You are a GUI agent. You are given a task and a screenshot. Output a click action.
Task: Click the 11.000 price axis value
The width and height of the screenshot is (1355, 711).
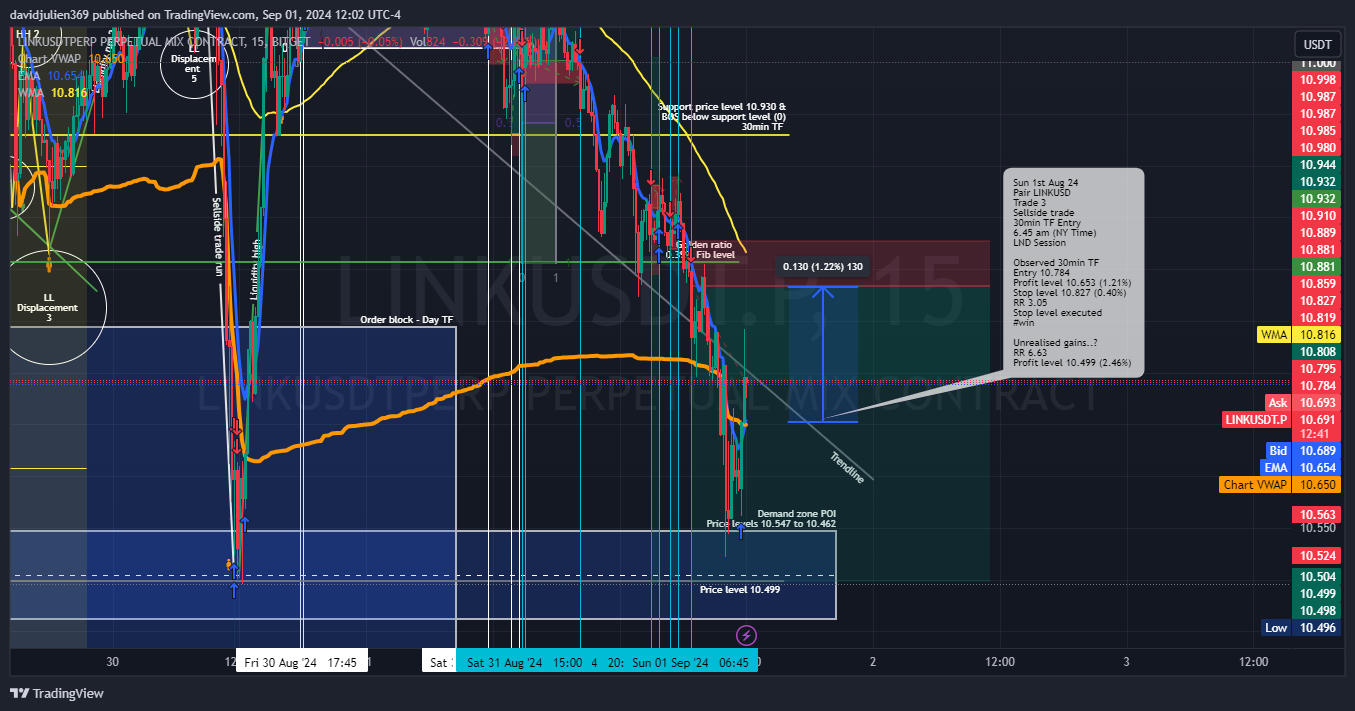(1318, 63)
